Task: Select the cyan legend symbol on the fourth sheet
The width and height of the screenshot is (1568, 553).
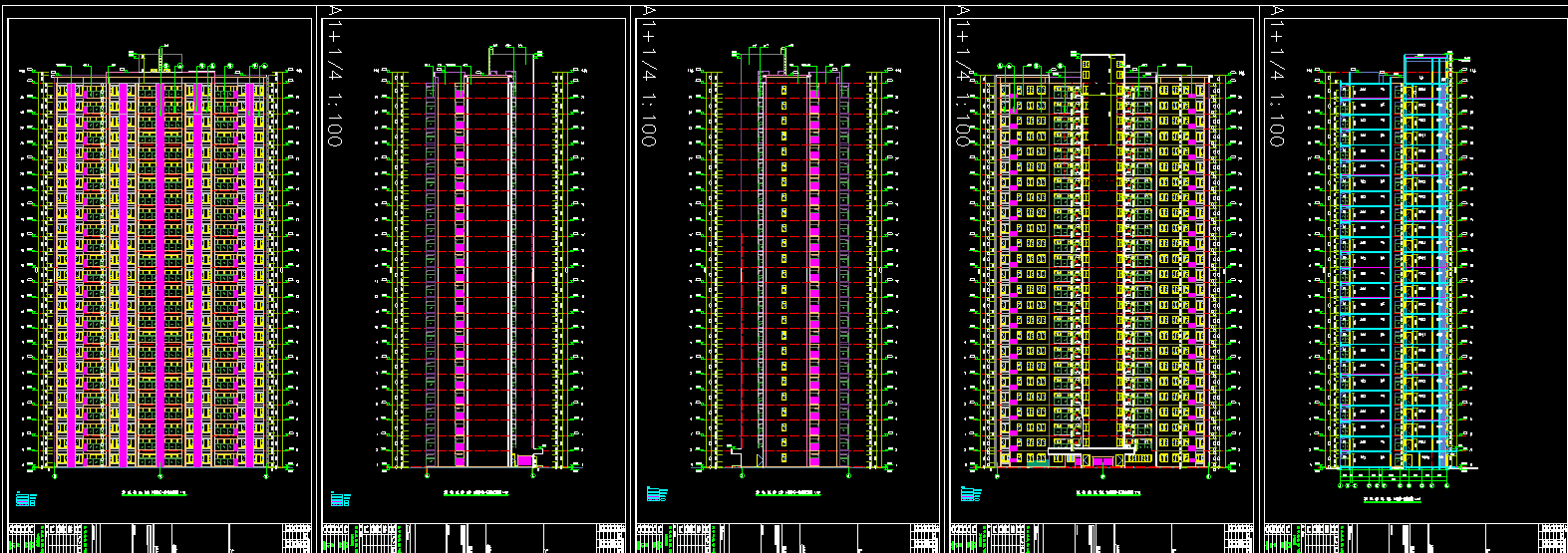Action: coord(970,493)
